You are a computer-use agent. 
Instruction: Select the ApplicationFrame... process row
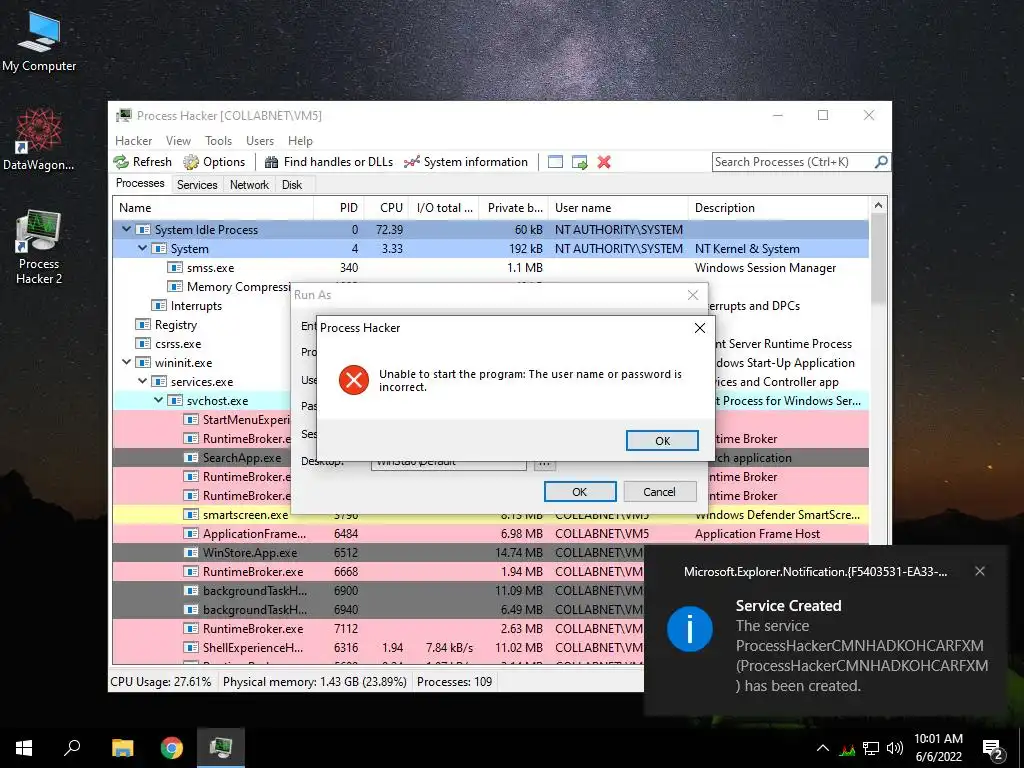pyautogui.click(x=490, y=534)
